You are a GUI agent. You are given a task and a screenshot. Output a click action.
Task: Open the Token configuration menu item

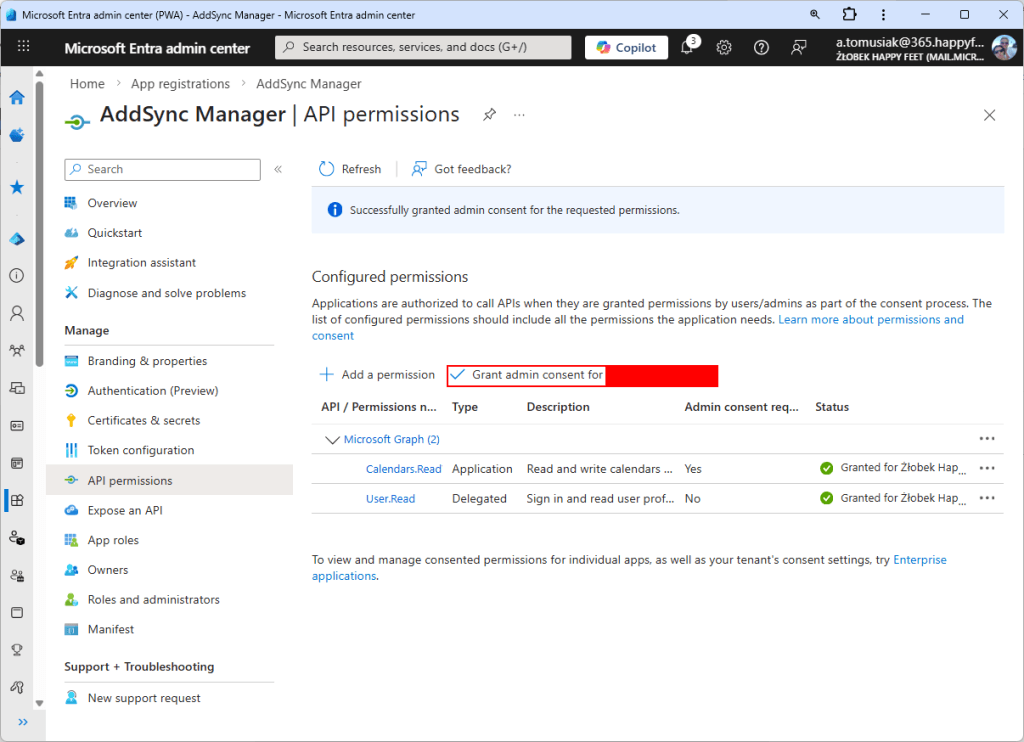tap(141, 451)
